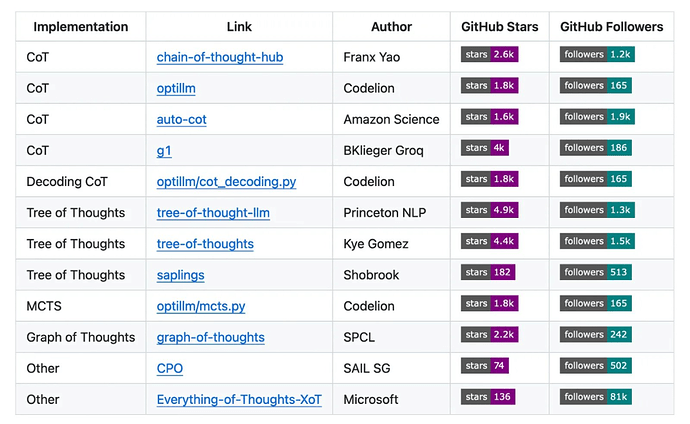Select the stars 4.9k badge
This screenshot has width=690, height=424.
coord(489,210)
